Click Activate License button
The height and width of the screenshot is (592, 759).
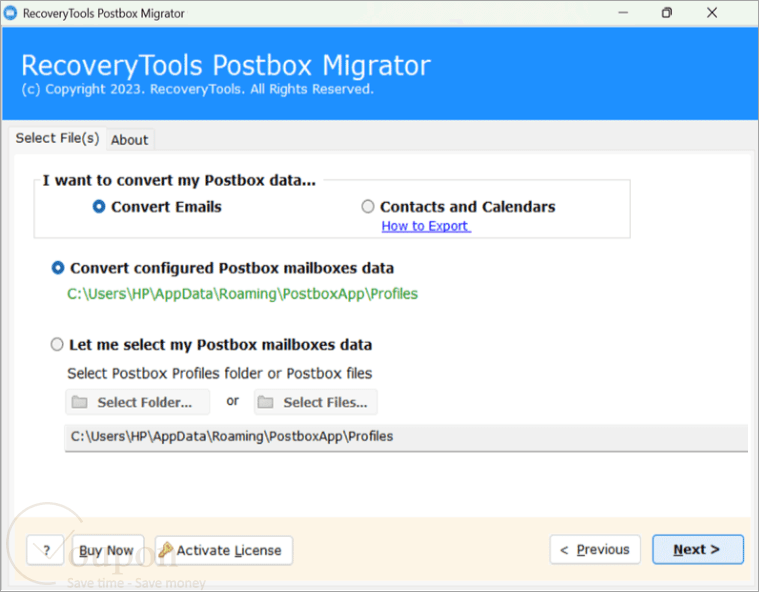[224, 550]
